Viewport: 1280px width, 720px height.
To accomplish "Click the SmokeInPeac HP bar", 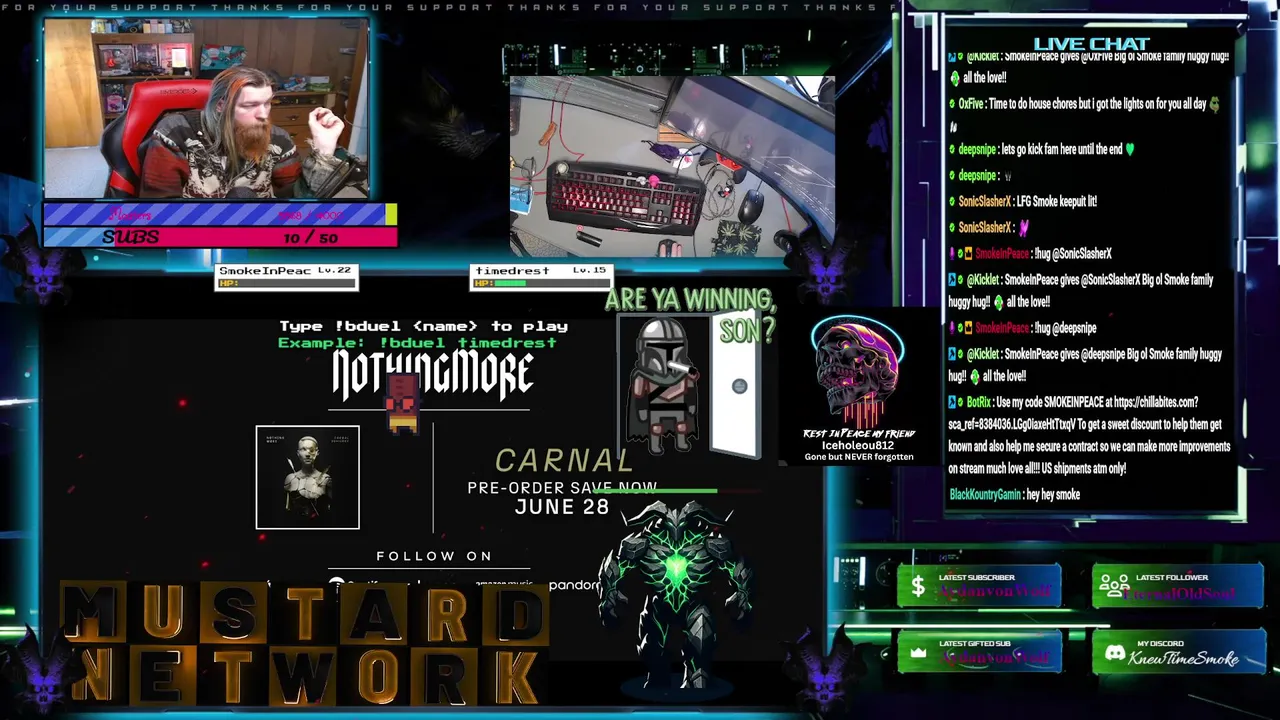I will [288, 283].
